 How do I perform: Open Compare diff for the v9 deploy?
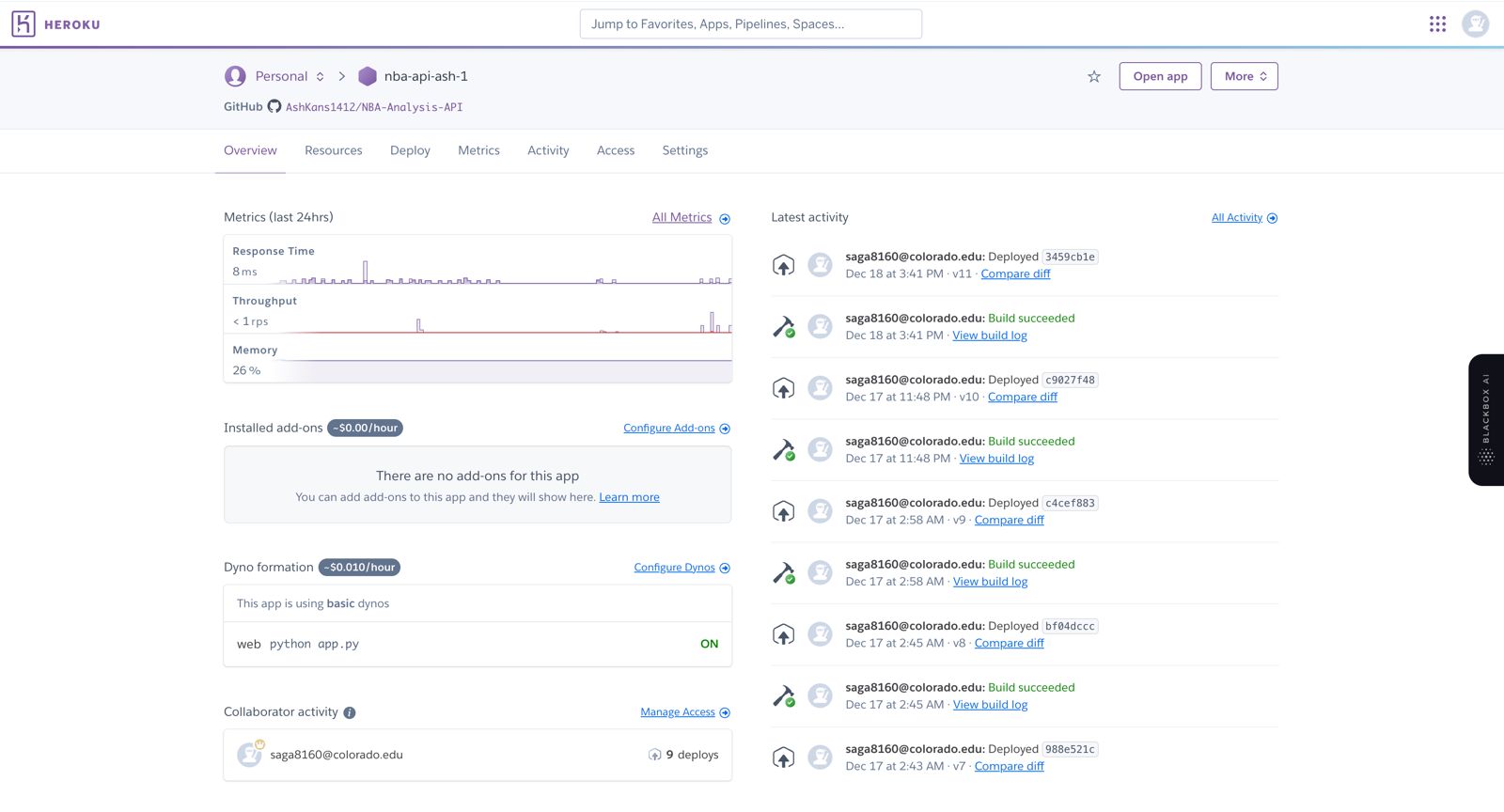pos(1009,520)
